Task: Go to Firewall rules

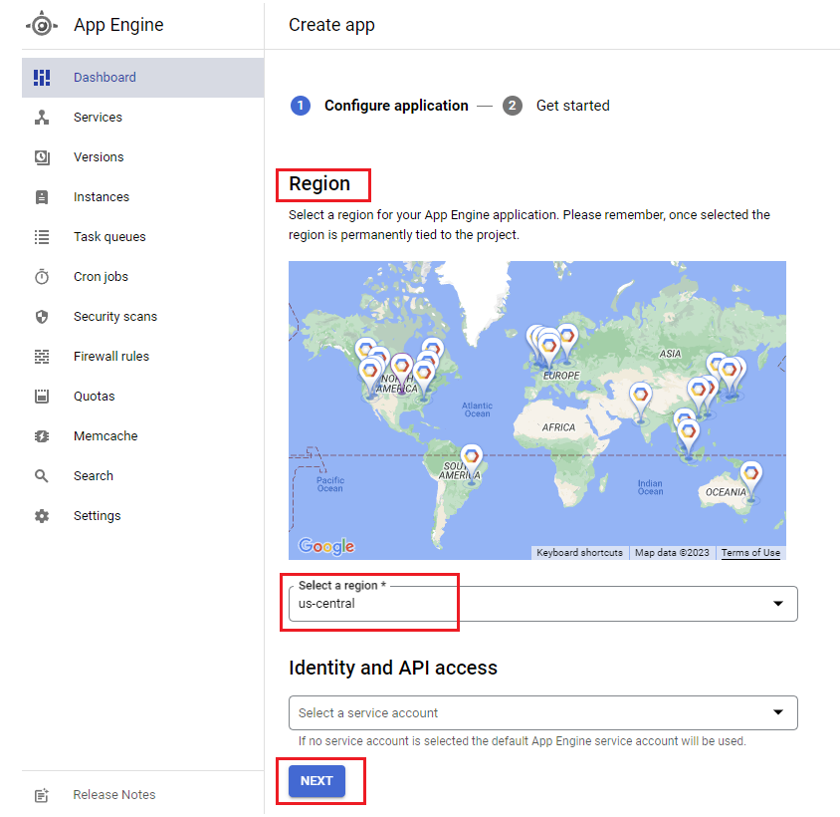Action: [142, 356]
